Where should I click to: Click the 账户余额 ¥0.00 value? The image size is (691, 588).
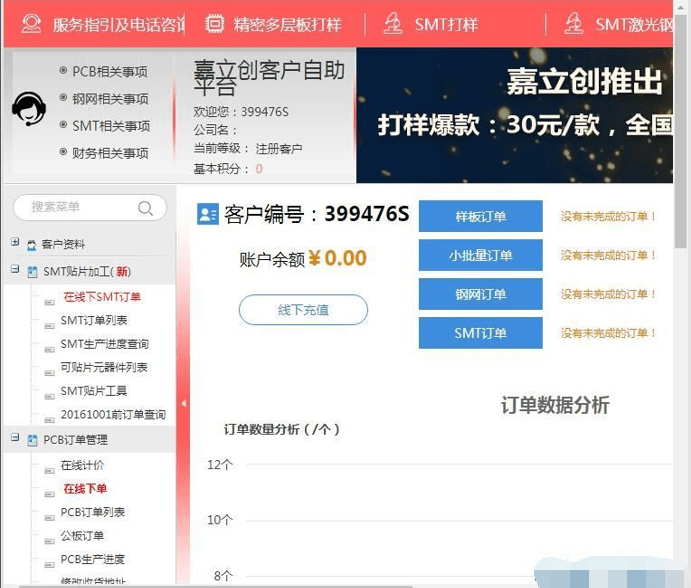pos(337,258)
